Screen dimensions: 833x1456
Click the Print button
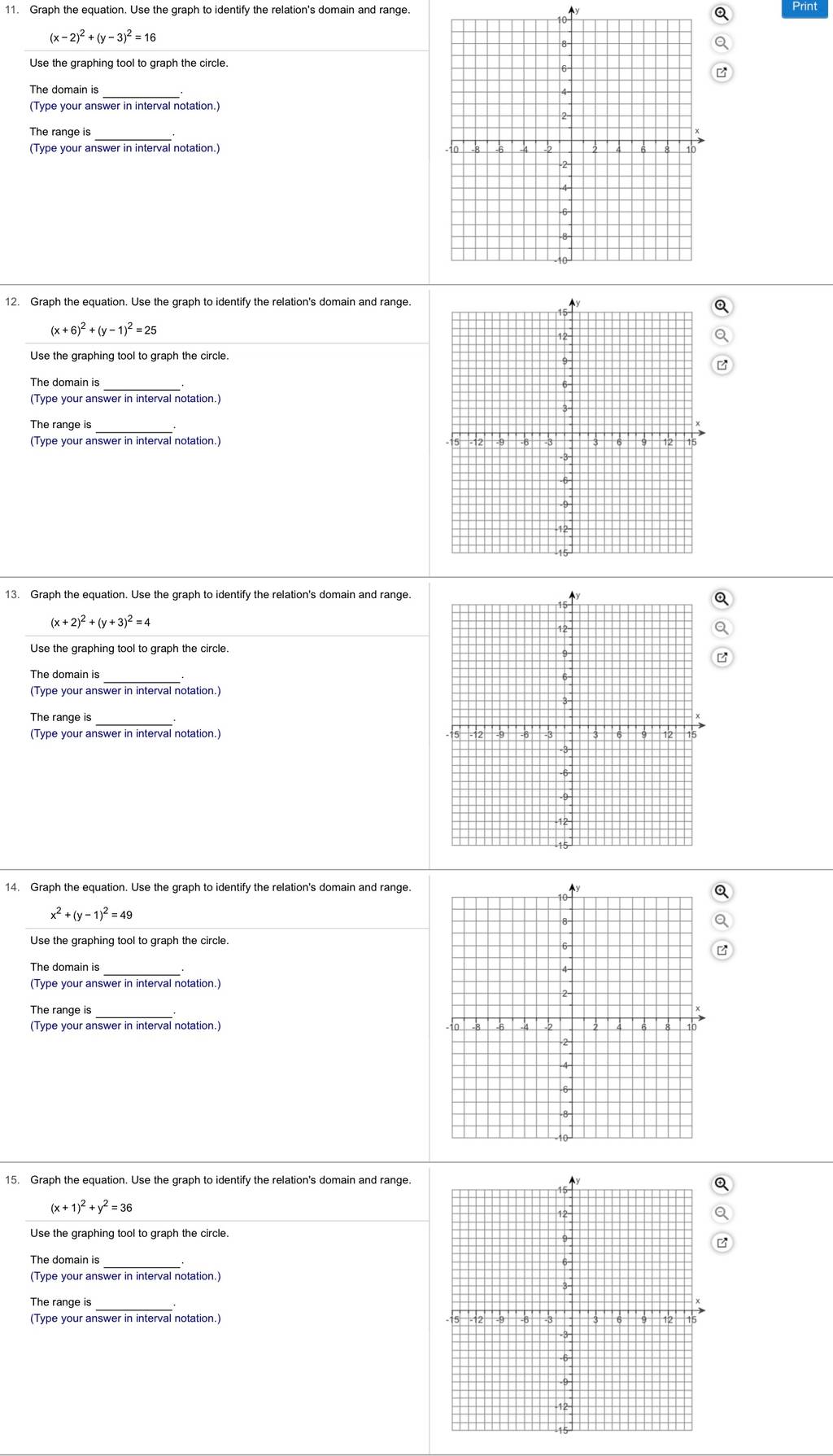805,7
